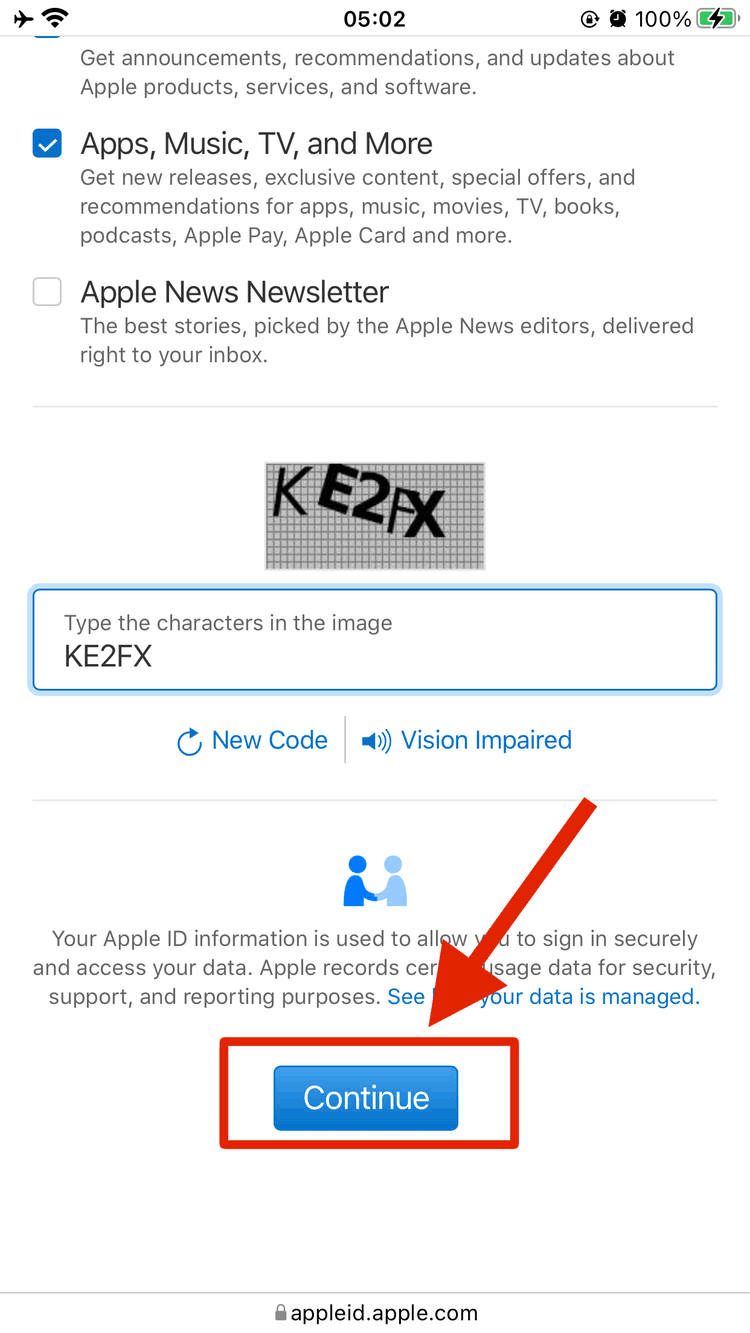The height and width of the screenshot is (1333, 750).
Task: Tap the alarm clock status icon
Action: pyautogui.click(x=618, y=18)
